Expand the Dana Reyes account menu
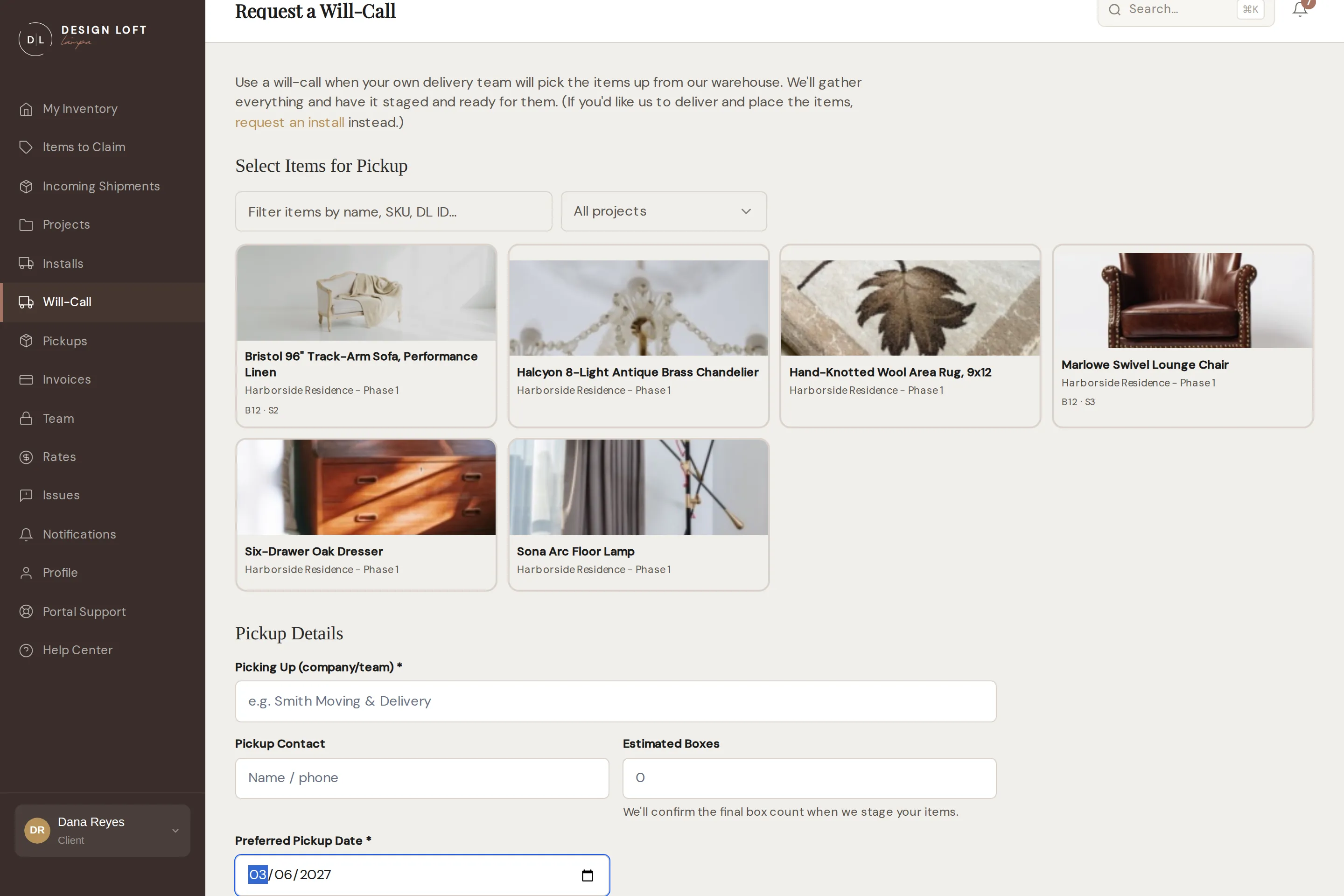This screenshot has height=896, width=1344. coord(102,831)
